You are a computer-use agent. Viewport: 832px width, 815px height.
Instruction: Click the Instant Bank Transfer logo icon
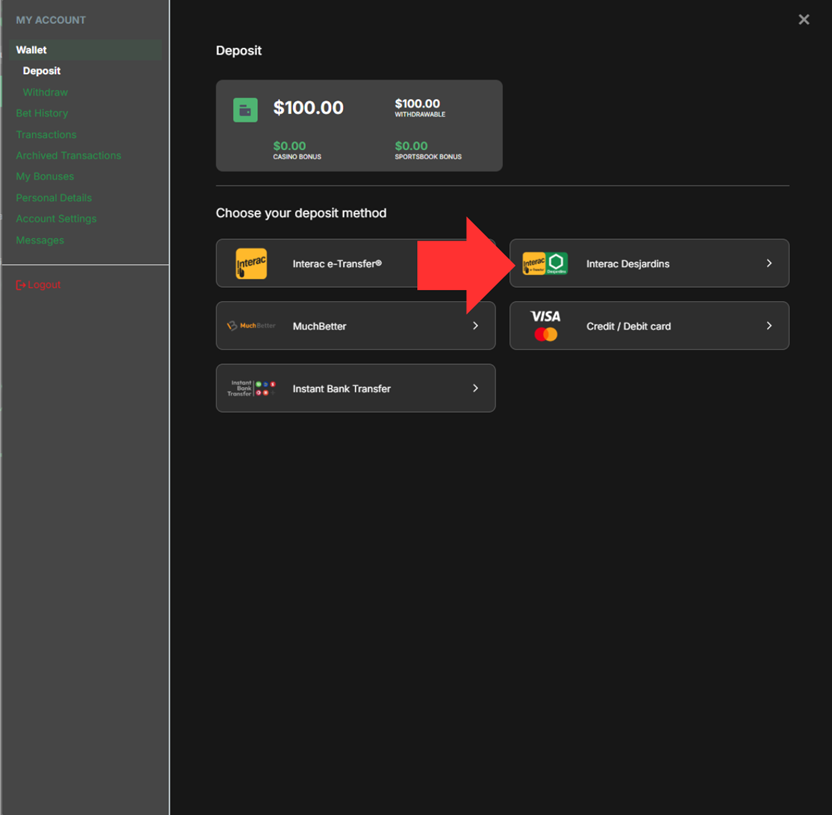click(x=251, y=388)
